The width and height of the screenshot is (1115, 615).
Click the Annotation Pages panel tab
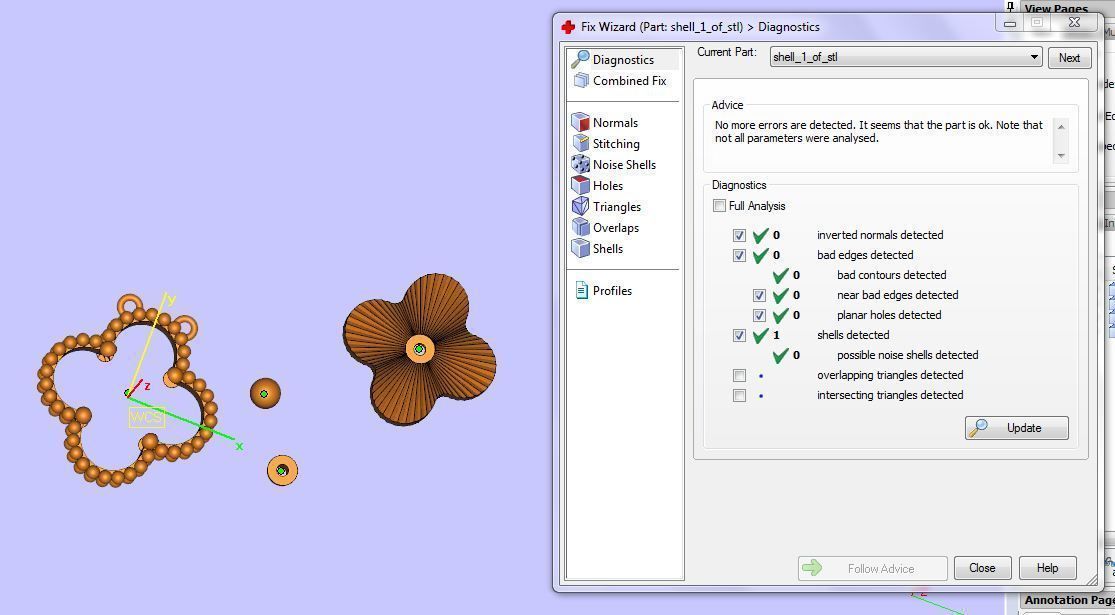tap(1067, 601)
